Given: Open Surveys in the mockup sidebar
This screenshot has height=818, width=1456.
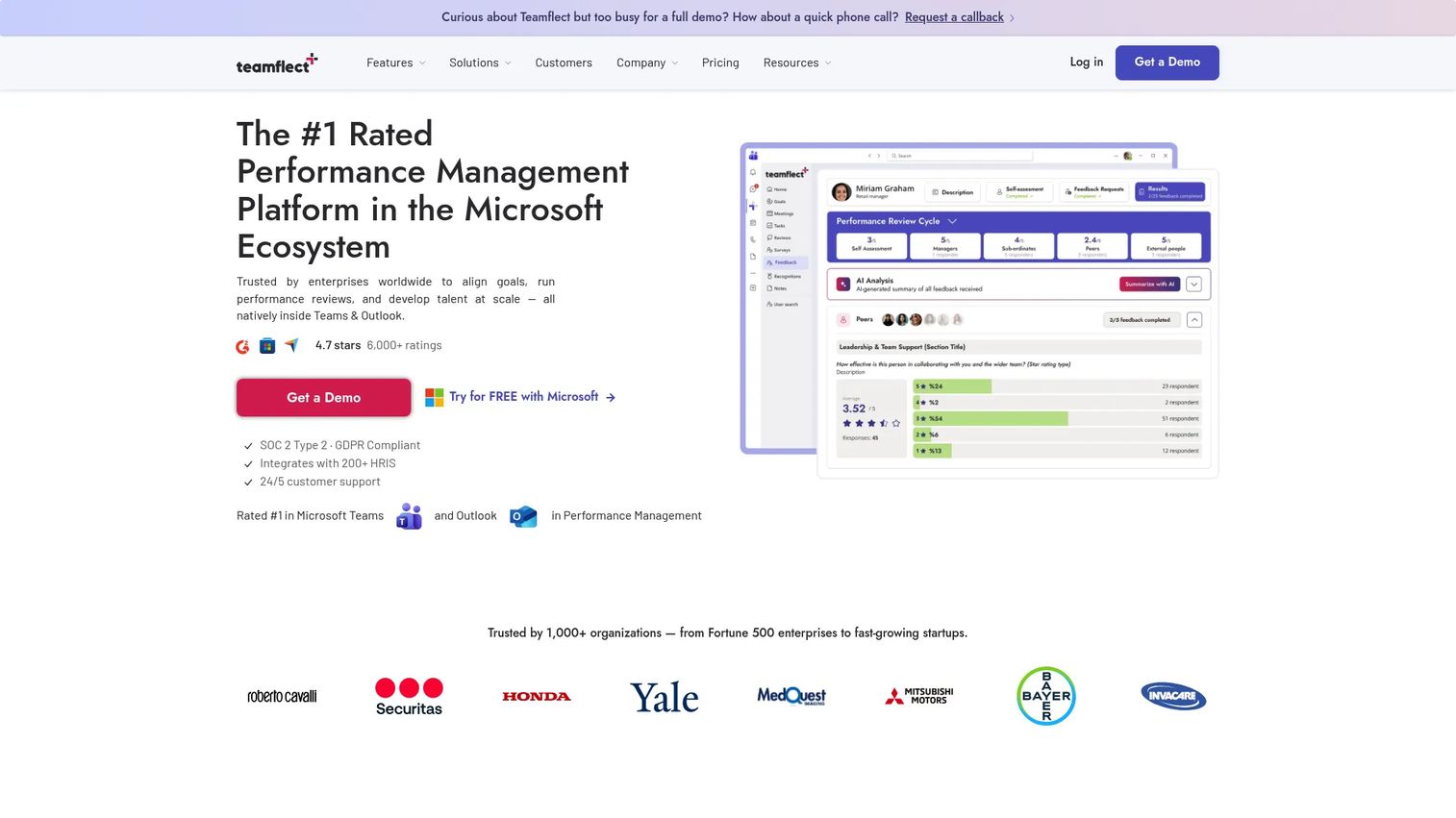Looking at the screenshot, I should [779, 250].
